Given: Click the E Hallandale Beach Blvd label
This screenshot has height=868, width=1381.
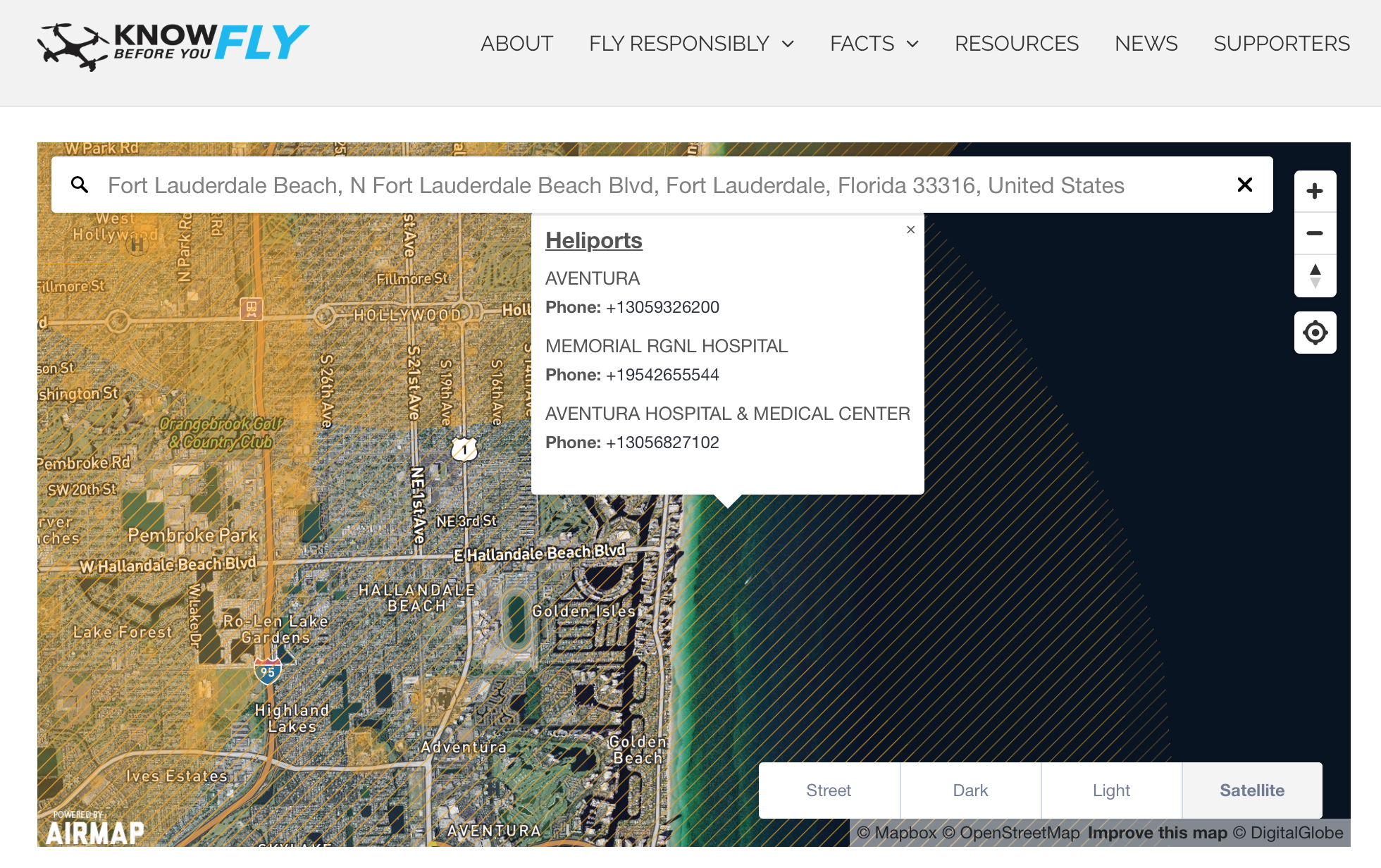Looking at the screenshot, I should coord(540,552).
